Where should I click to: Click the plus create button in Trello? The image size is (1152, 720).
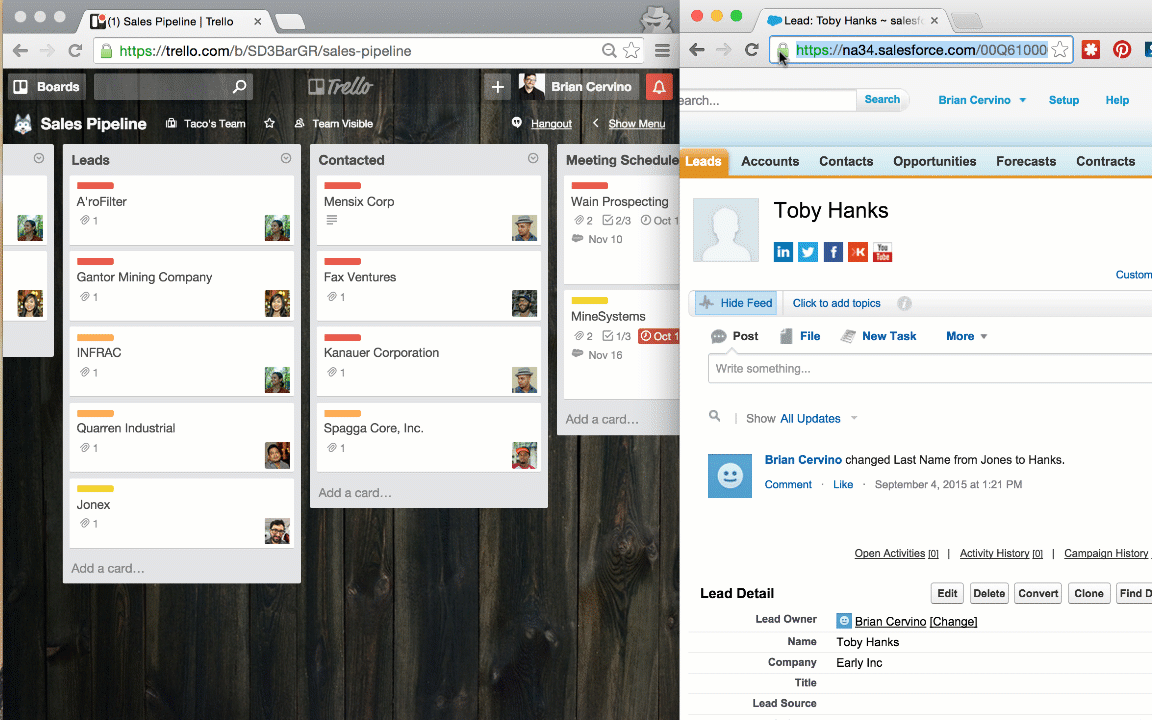[x=497, y=87]
